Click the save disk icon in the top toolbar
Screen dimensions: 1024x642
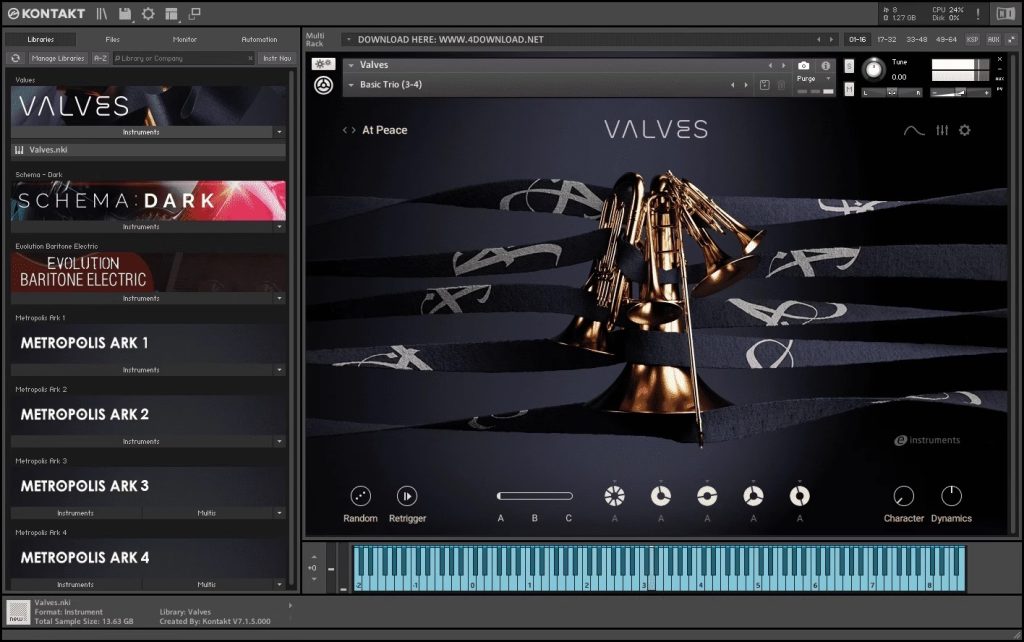[125, 14]
